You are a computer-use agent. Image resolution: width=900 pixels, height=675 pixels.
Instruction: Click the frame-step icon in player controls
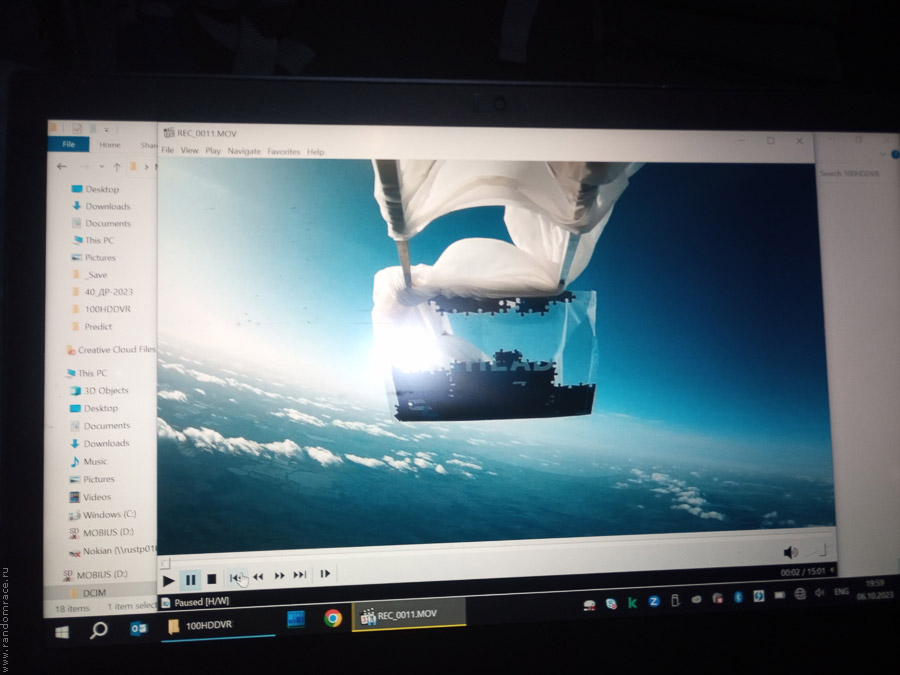tap(325, 574)
